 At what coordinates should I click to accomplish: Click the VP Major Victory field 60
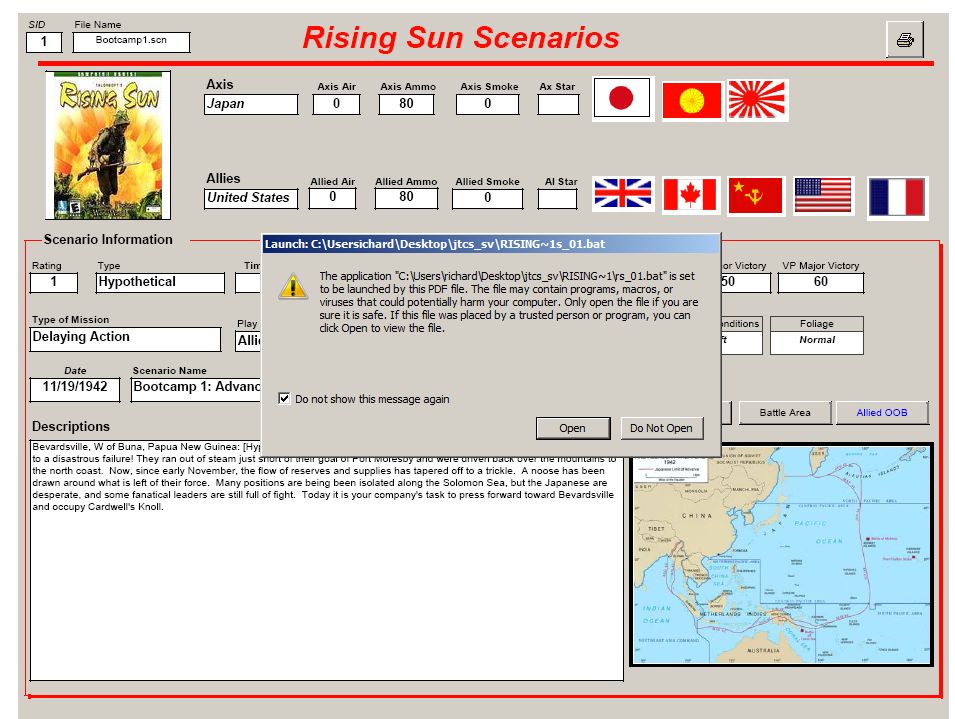pos(820,282)
